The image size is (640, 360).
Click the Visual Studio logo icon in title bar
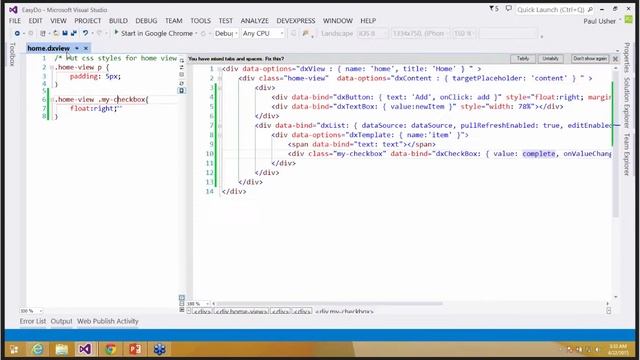[13, 9]
